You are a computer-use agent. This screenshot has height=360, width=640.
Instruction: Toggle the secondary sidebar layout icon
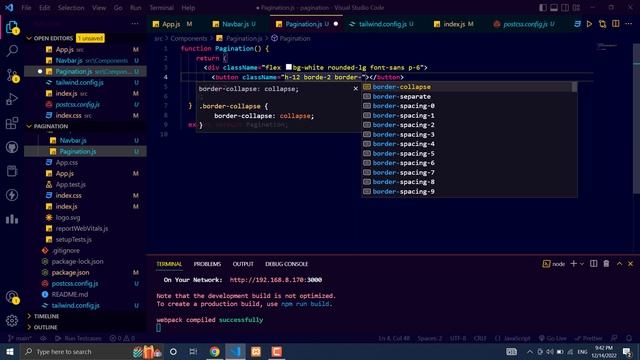pyautogui.click(x=565, y=8)
